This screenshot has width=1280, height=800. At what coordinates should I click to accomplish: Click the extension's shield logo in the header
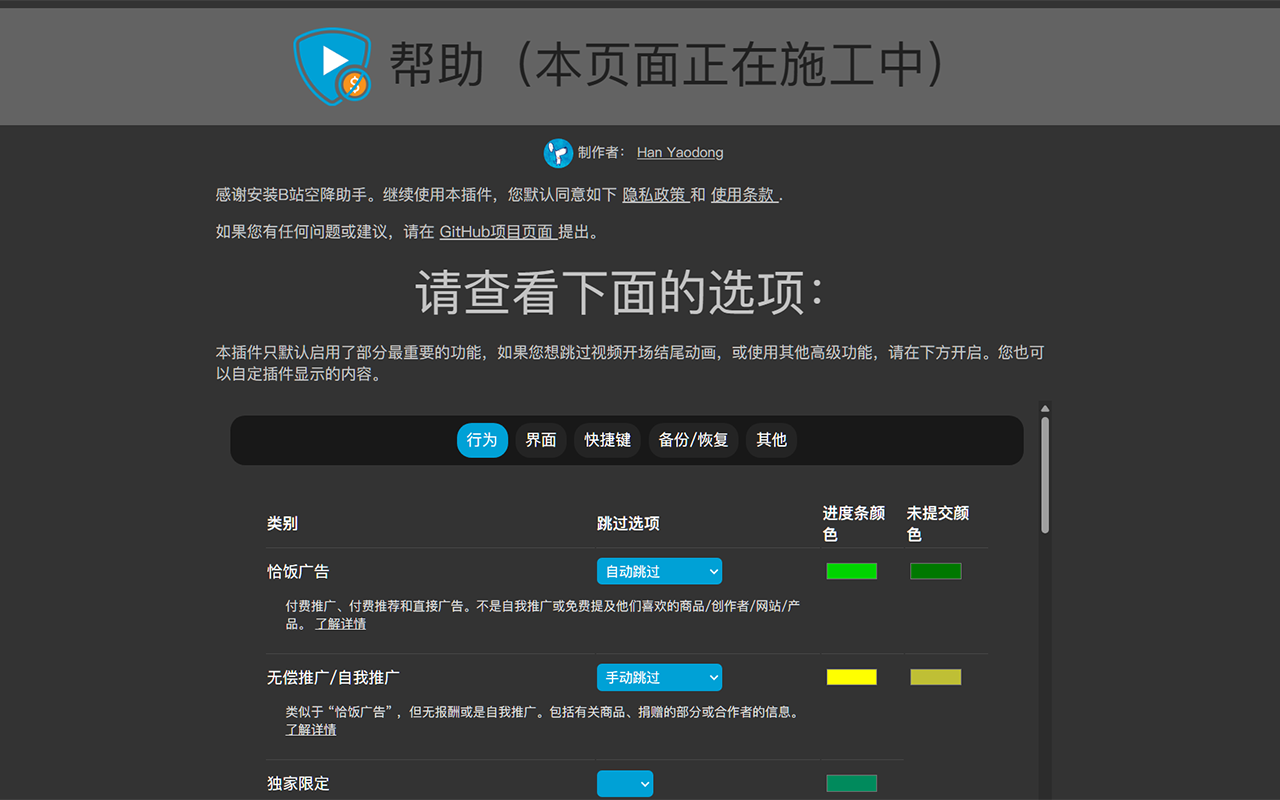pyautogui.click(x=331, y=66)
